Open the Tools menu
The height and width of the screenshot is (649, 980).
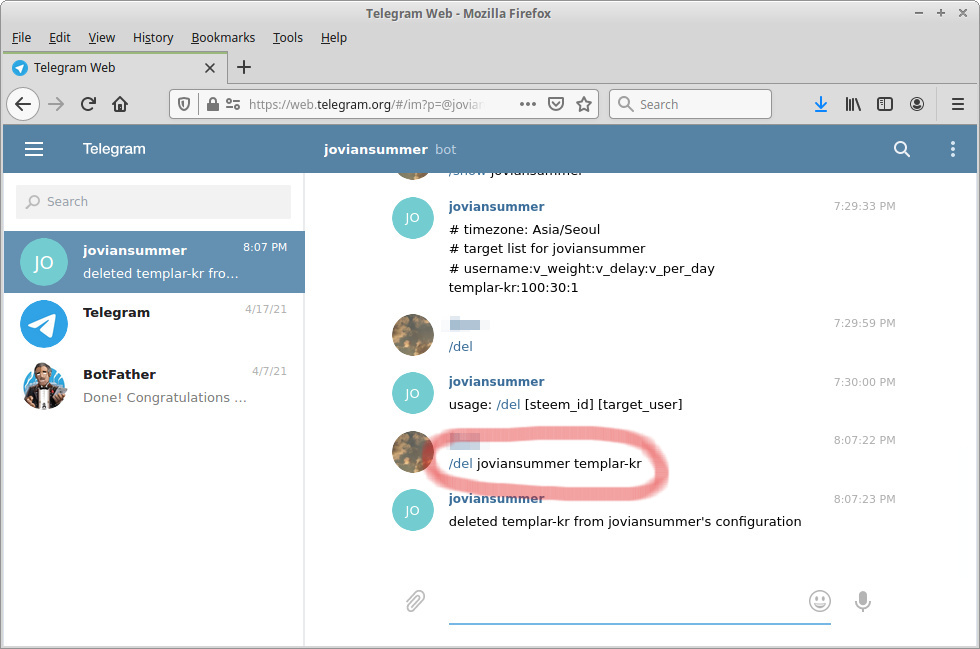pyautogui.click(x=288, y=38)
